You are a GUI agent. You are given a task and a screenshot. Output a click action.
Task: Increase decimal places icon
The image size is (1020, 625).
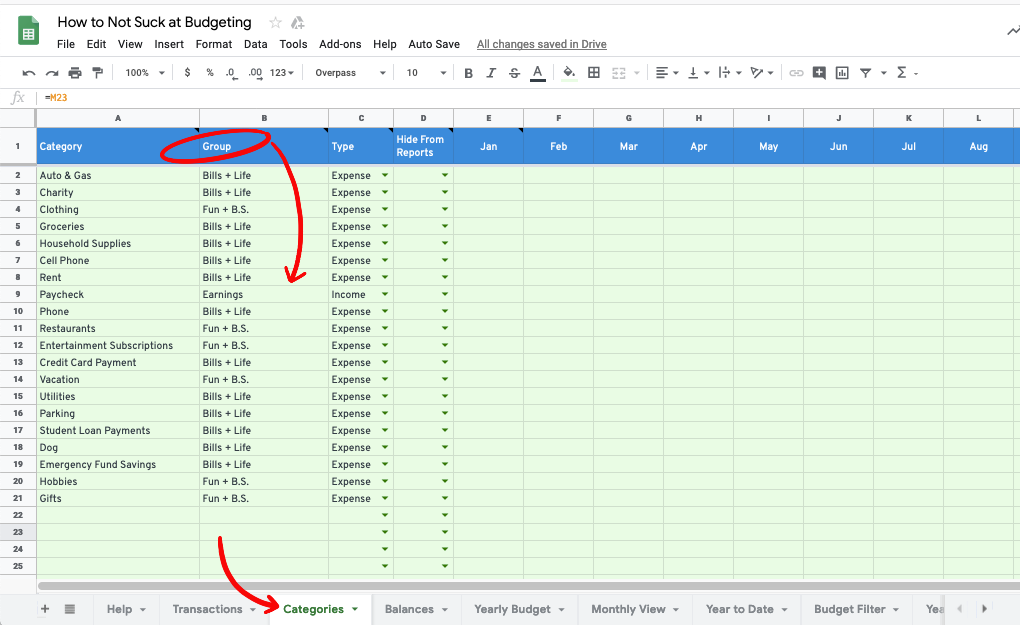(x=255, y=73)
